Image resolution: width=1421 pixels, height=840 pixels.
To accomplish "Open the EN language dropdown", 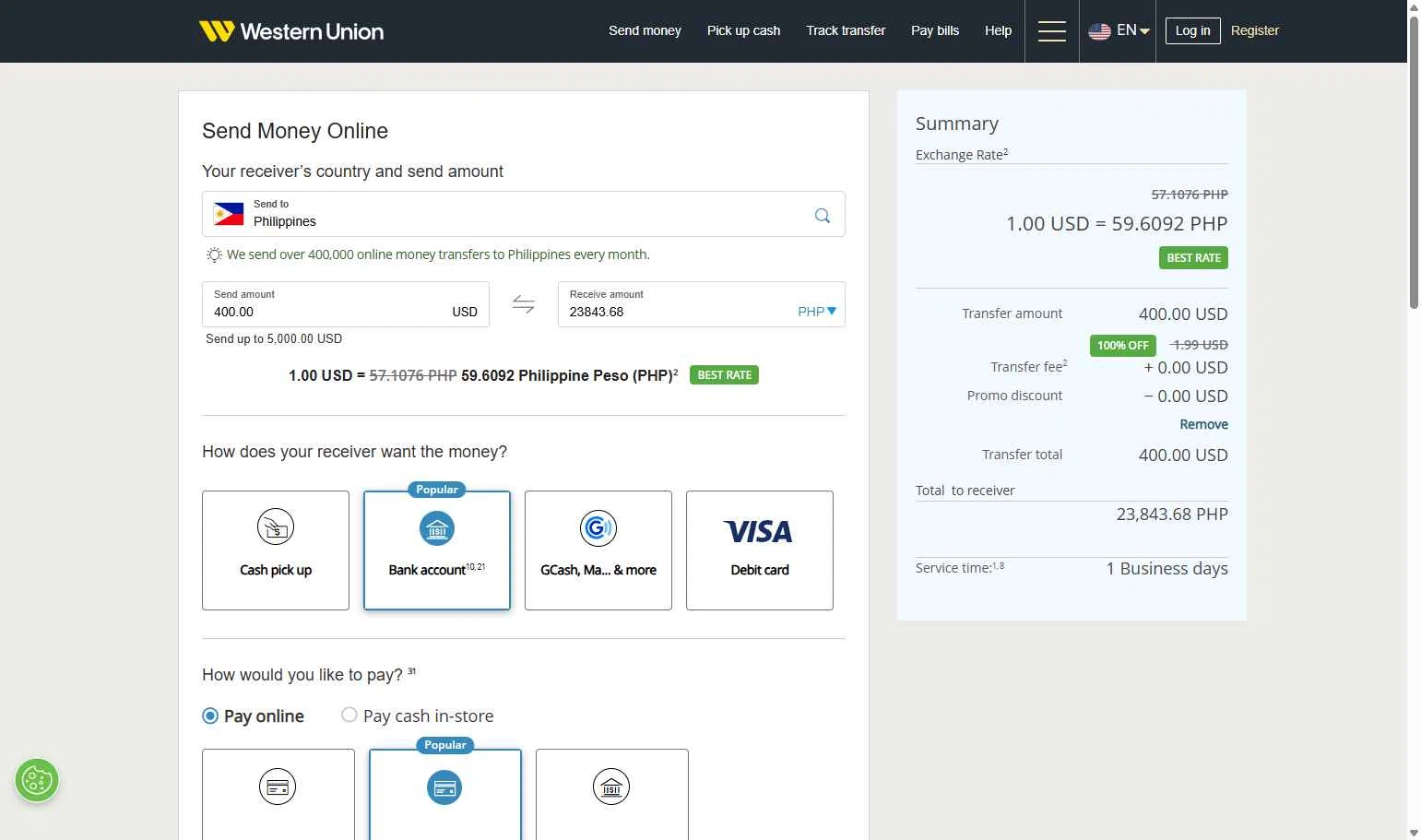I will pos(1133,30).
